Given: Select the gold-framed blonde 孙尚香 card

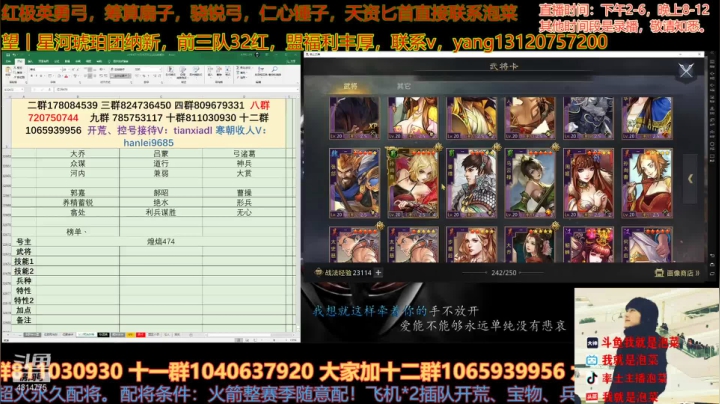Looking at the screenshot, I should click(413, 183).
